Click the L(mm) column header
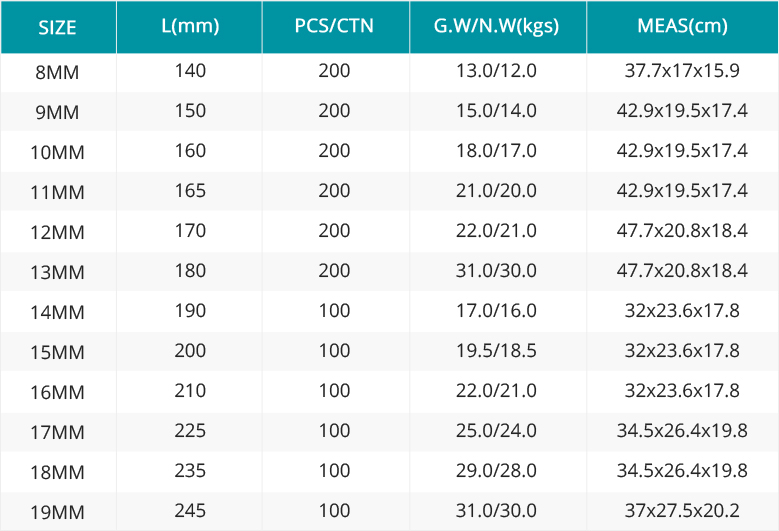Image resolution: width=779 pixels, height=531 pixels. (x=189, y=26)
